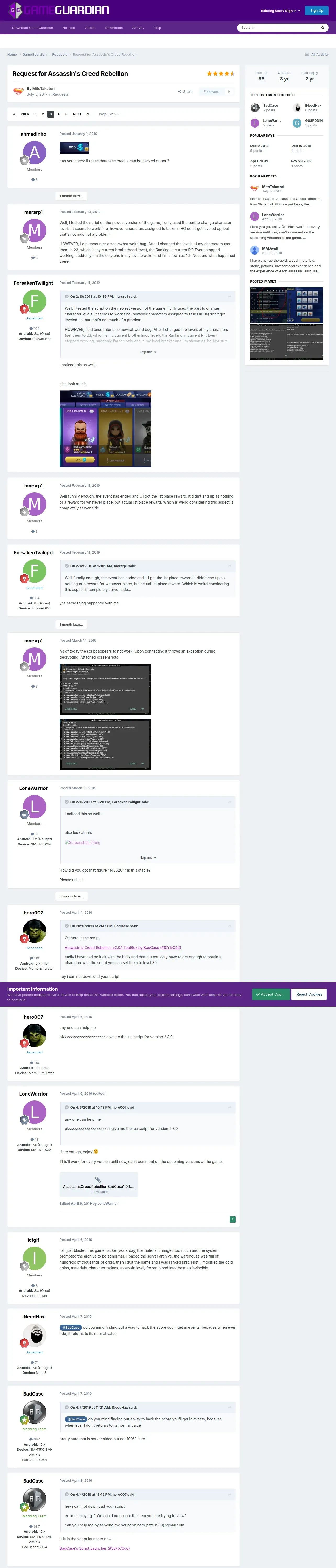Click paperclip attachment icon in LoneWarrior post
The height and width of the screenshot is (1568, 336).
click(x=98, y=1179)
